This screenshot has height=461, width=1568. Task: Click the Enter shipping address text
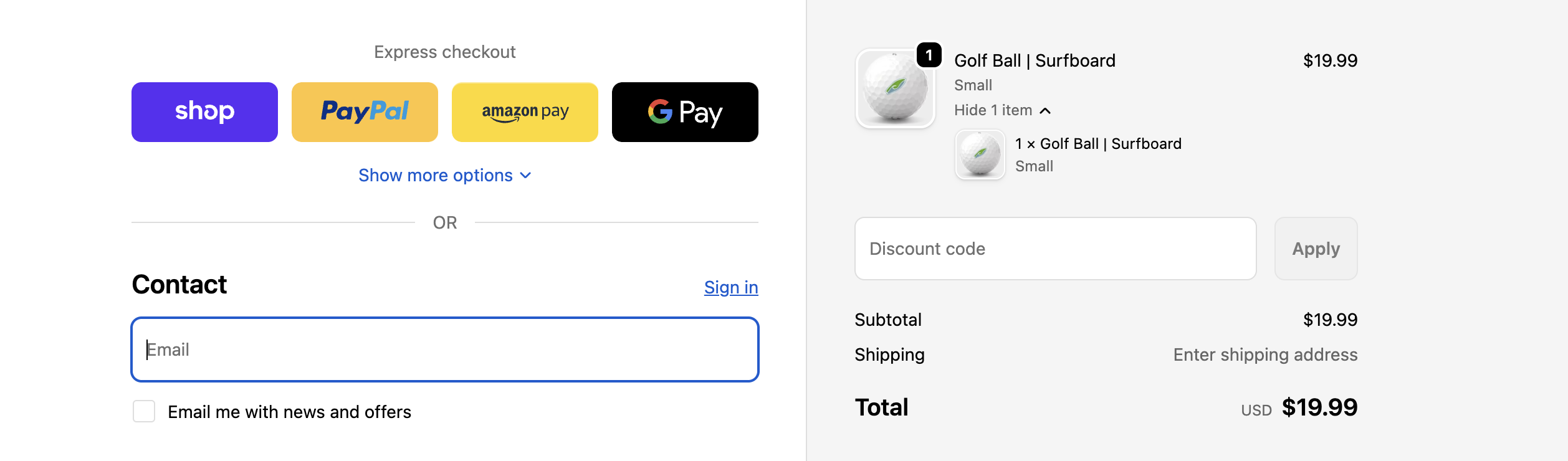1264,354
